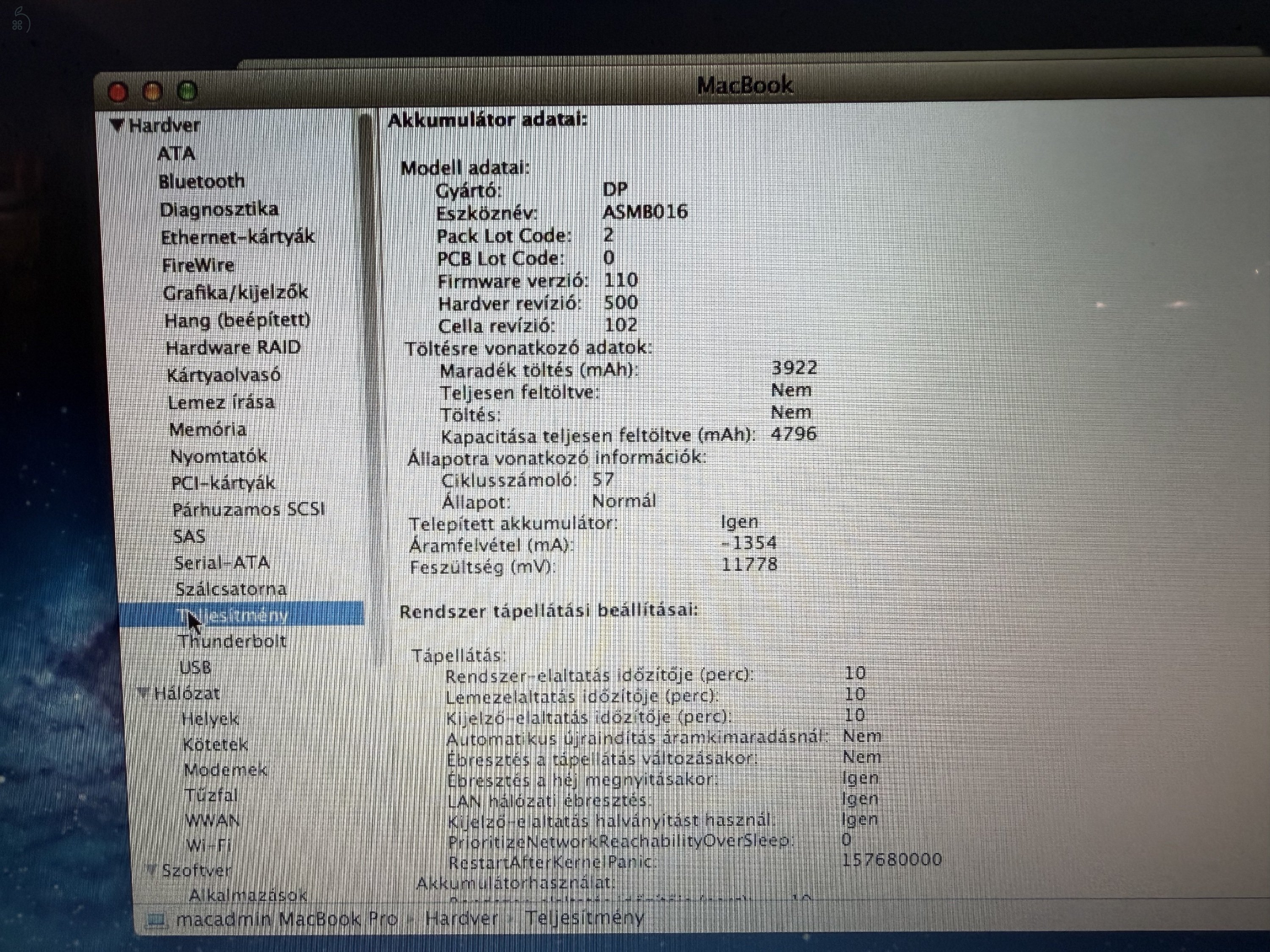Select Hardware RAID in the sidebar

click(232, 348)
